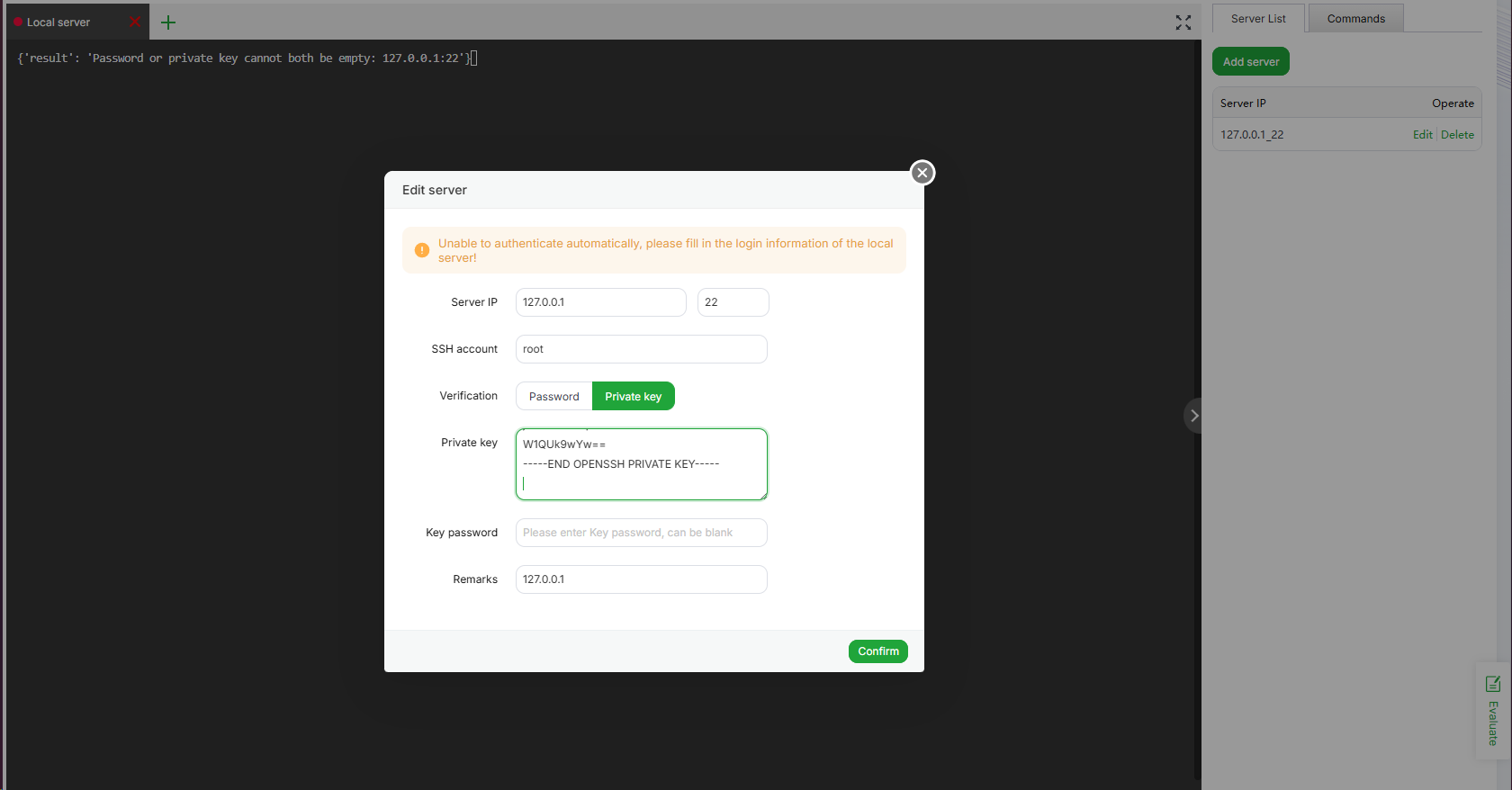Close the Edit server dialog
This screenshot has height=790, width=1512.
pos(922,173)
